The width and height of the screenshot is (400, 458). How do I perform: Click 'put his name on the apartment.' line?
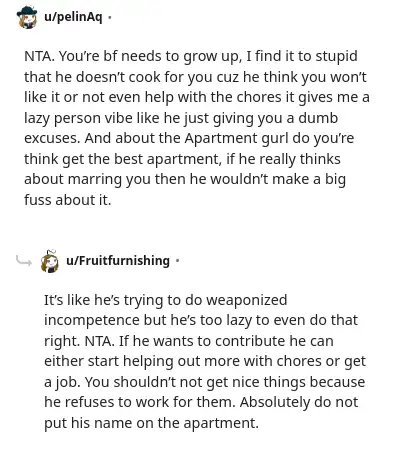pyautogui.click(x=151, y=423)
